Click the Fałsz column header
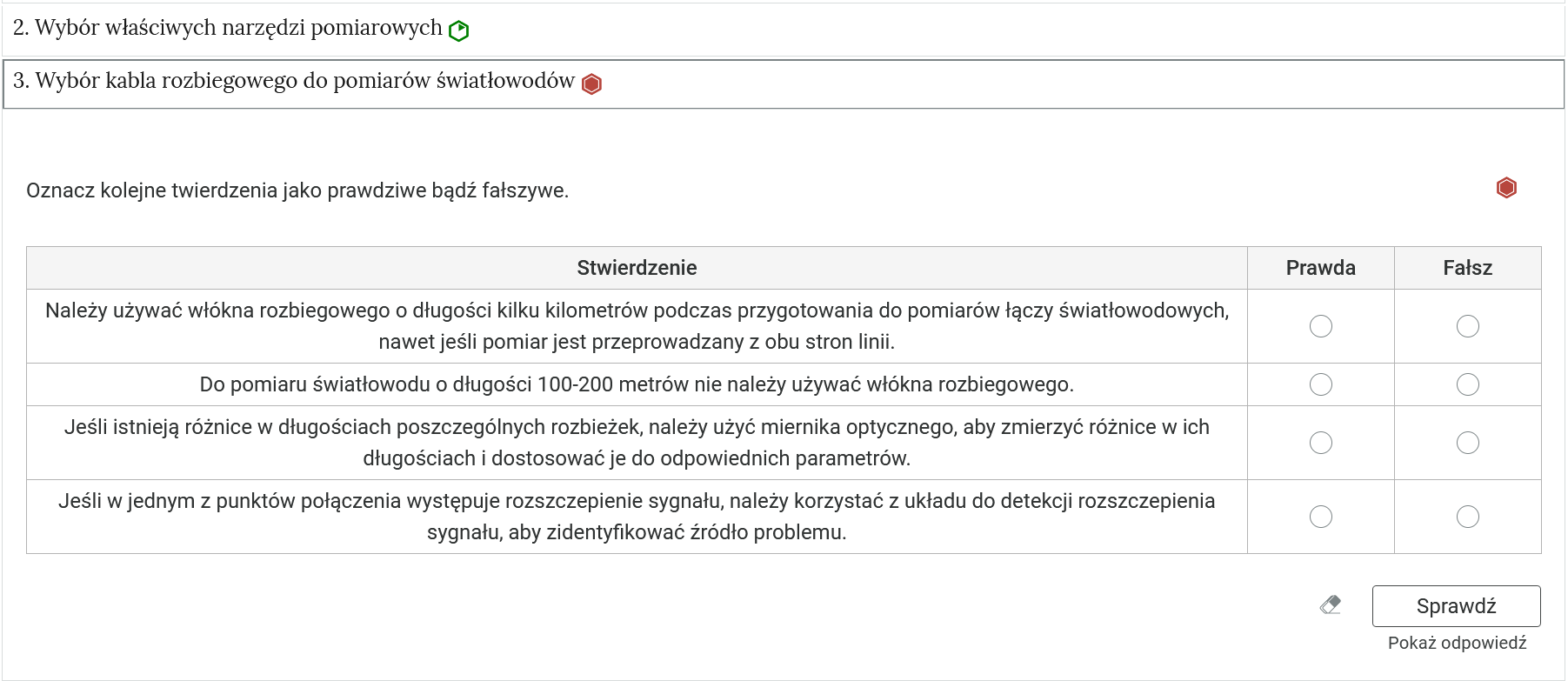This screenshot has height=681, width=1568. [x=1468, y=268]
